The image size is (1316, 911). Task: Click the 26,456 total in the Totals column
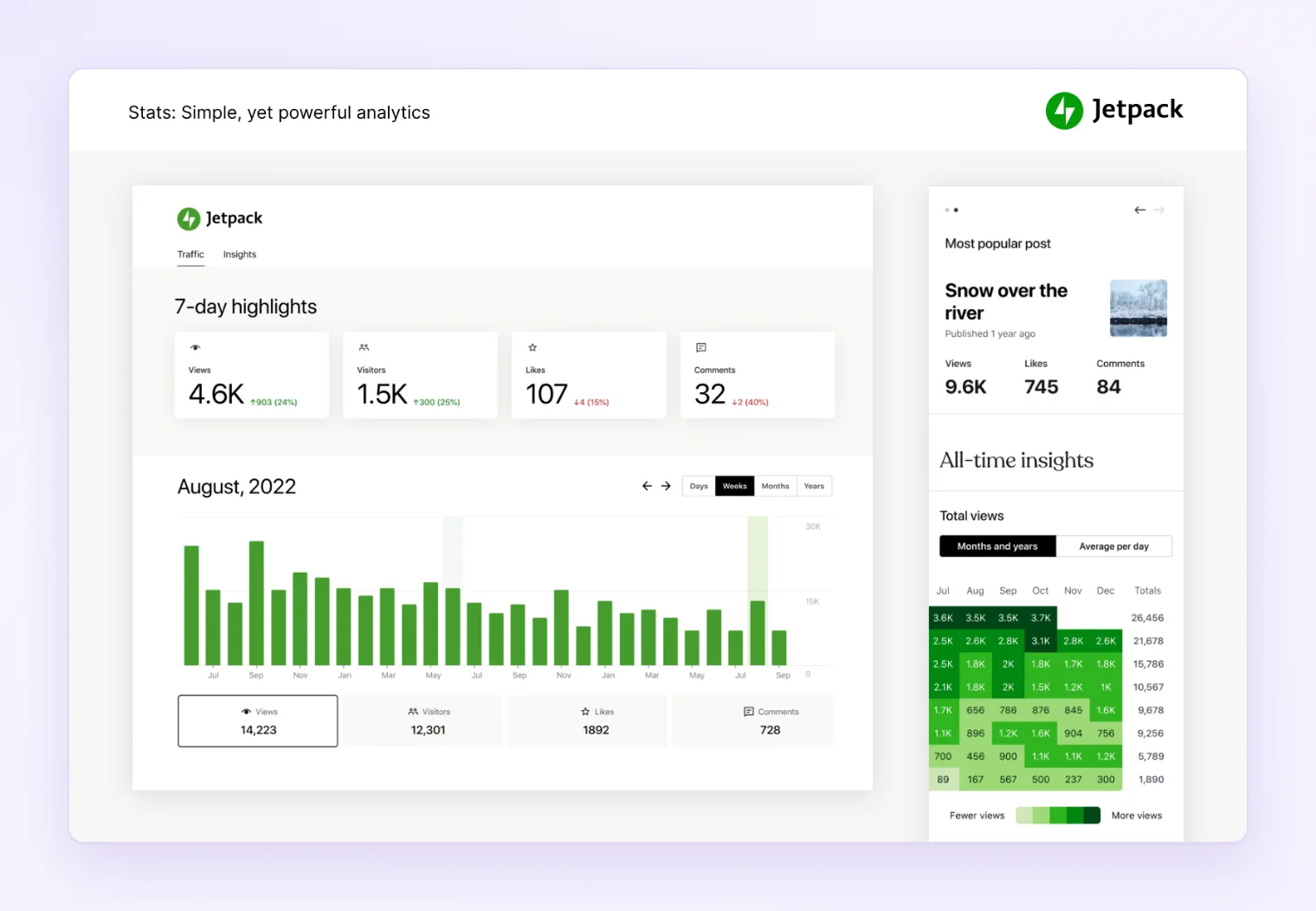pos(1147,617)
